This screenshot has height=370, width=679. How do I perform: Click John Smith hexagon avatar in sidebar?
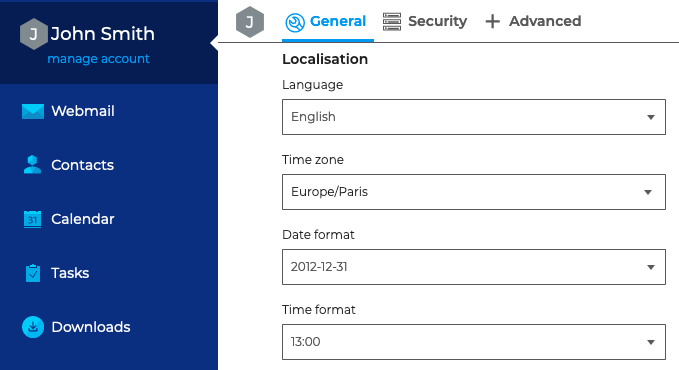[x=33, y=34]
